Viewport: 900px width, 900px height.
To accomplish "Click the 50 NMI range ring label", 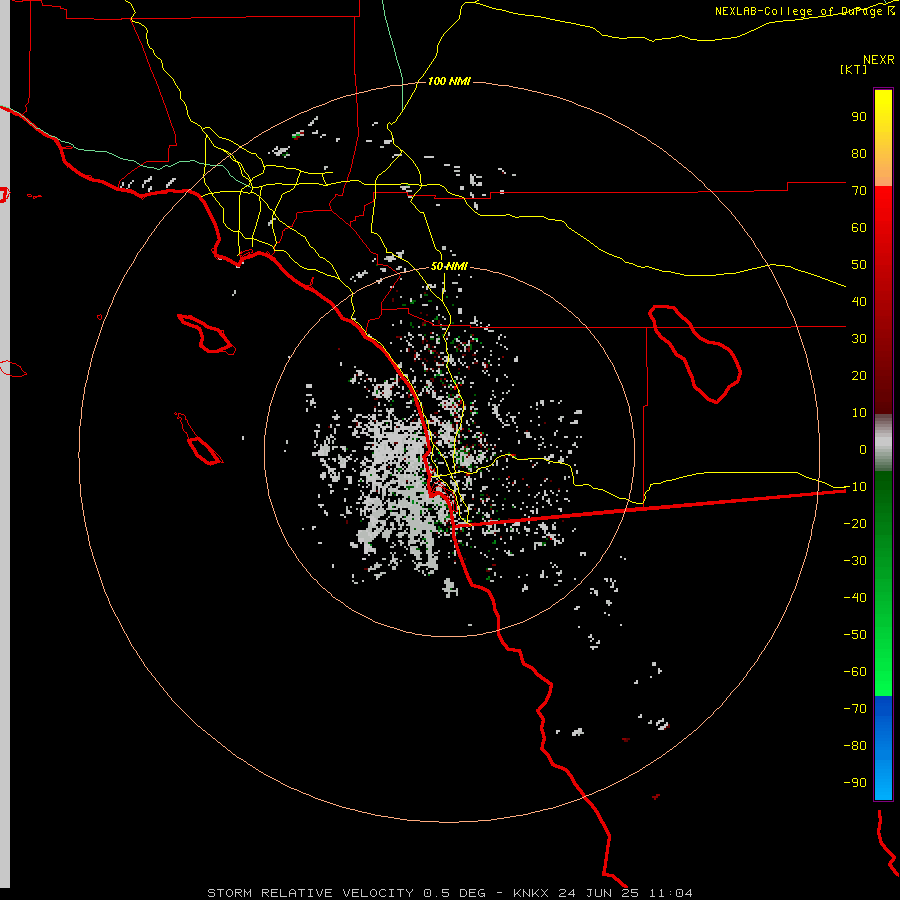I will [449, 266].
